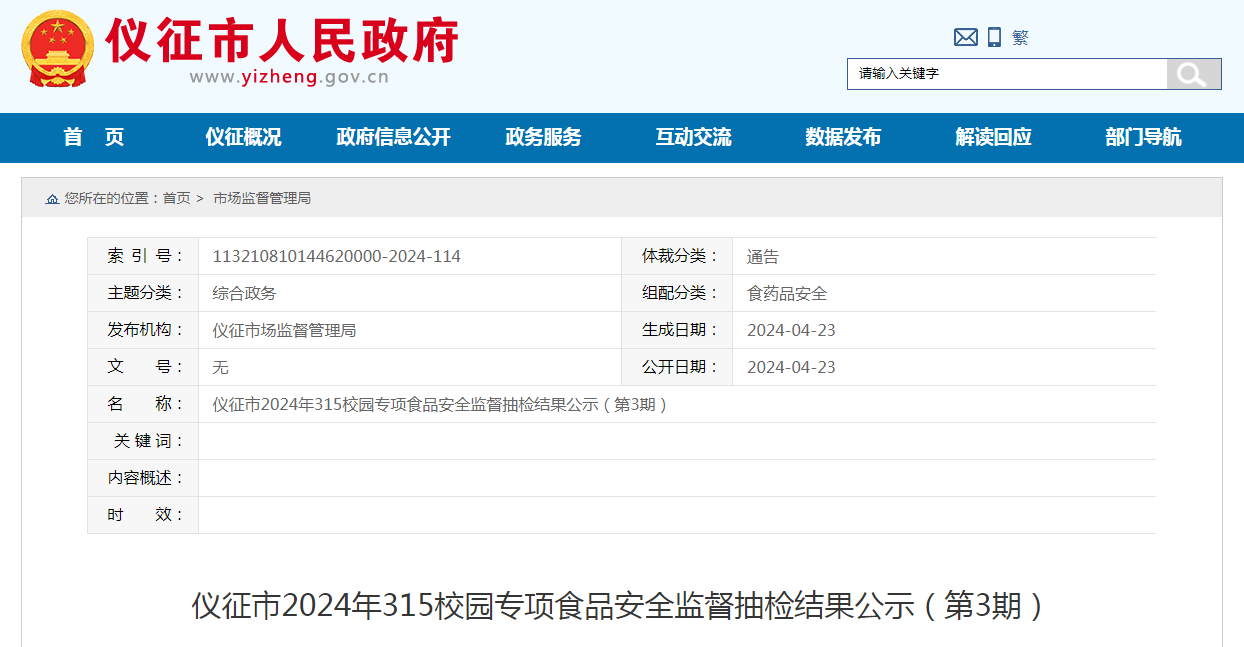This screenshot has height=647, width=1244.
Task: Click the 综合政务 topic category value
Action: click(244, 293)
